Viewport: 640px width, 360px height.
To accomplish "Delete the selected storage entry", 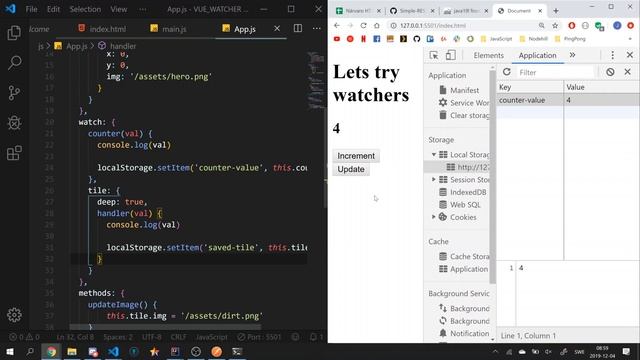I will [x=627, y=72].
